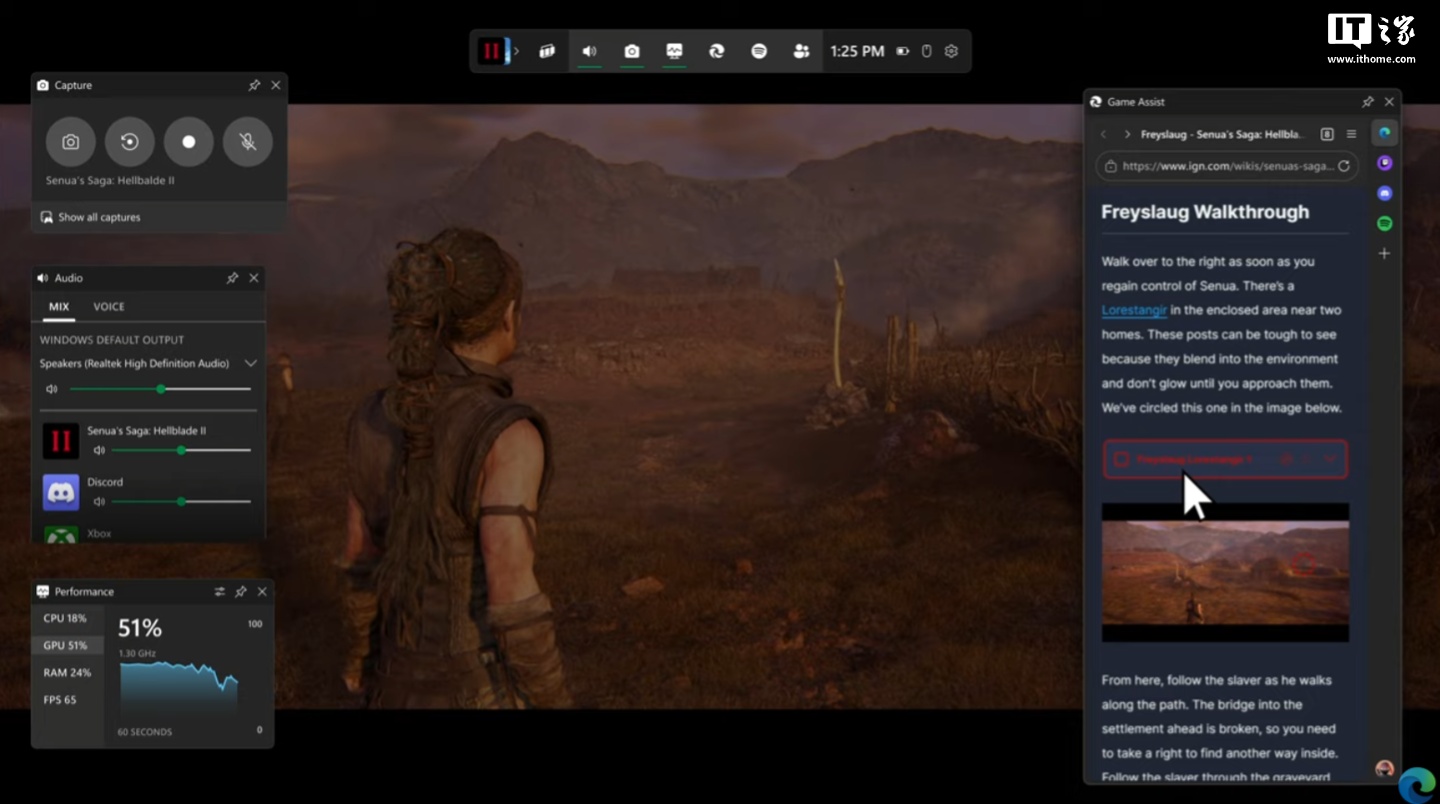Click the IGN URL address bar

click(1226, 166)
